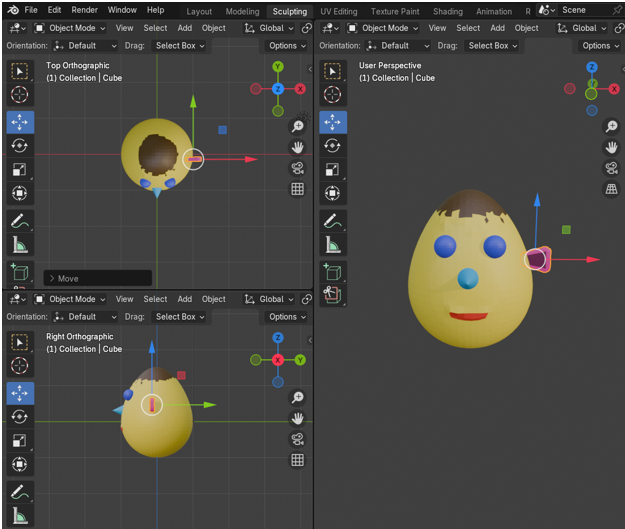The image size is (625, 529).
Task: Open the Orientation Default dropdown in the Top Orthographic viewport
Action: pyautogui.click(x=84, y=46)
